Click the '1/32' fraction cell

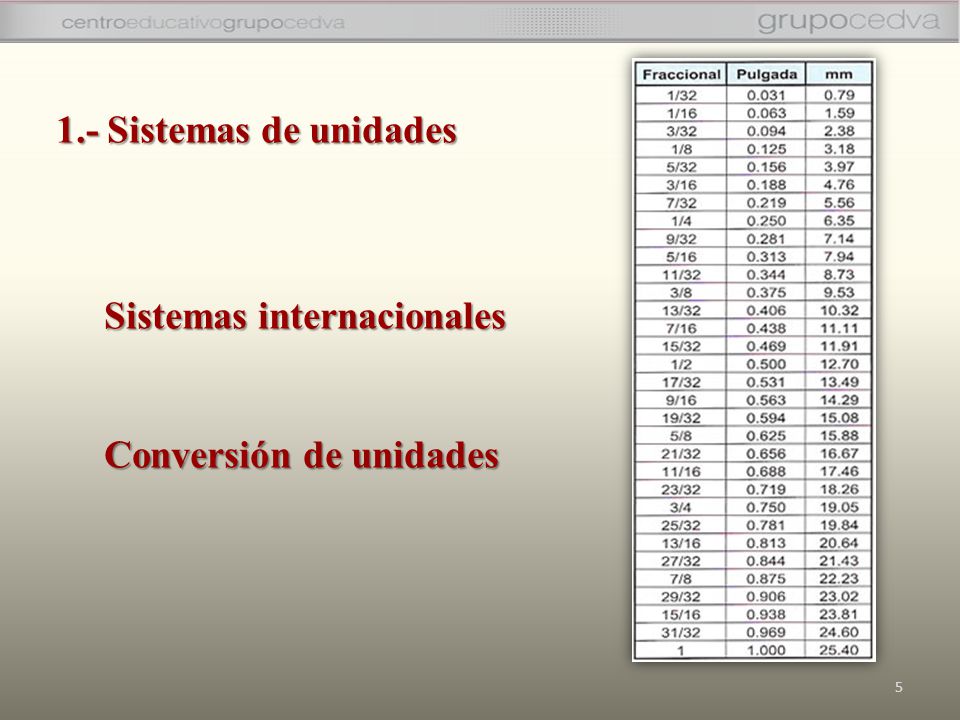tap(681, 96)
